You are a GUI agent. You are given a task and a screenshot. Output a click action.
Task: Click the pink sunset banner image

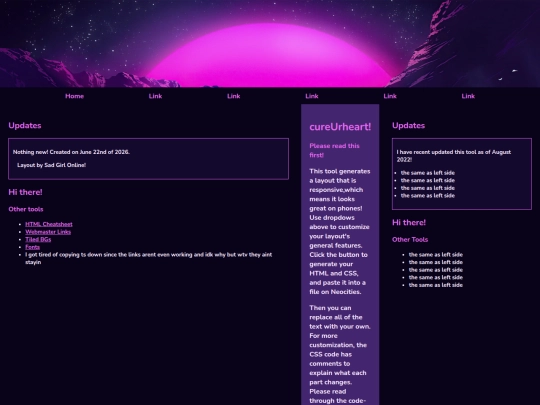(270, 43)
